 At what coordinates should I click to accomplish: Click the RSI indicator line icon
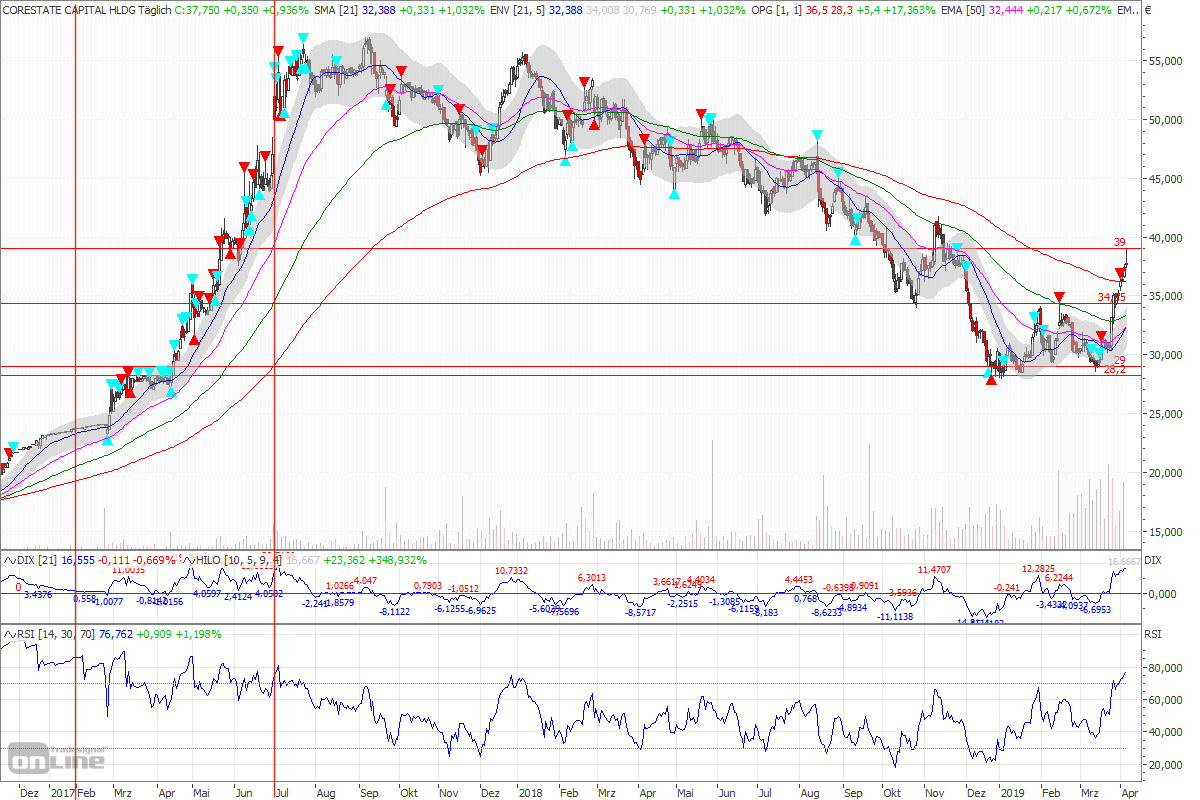(x=8, y=632)
